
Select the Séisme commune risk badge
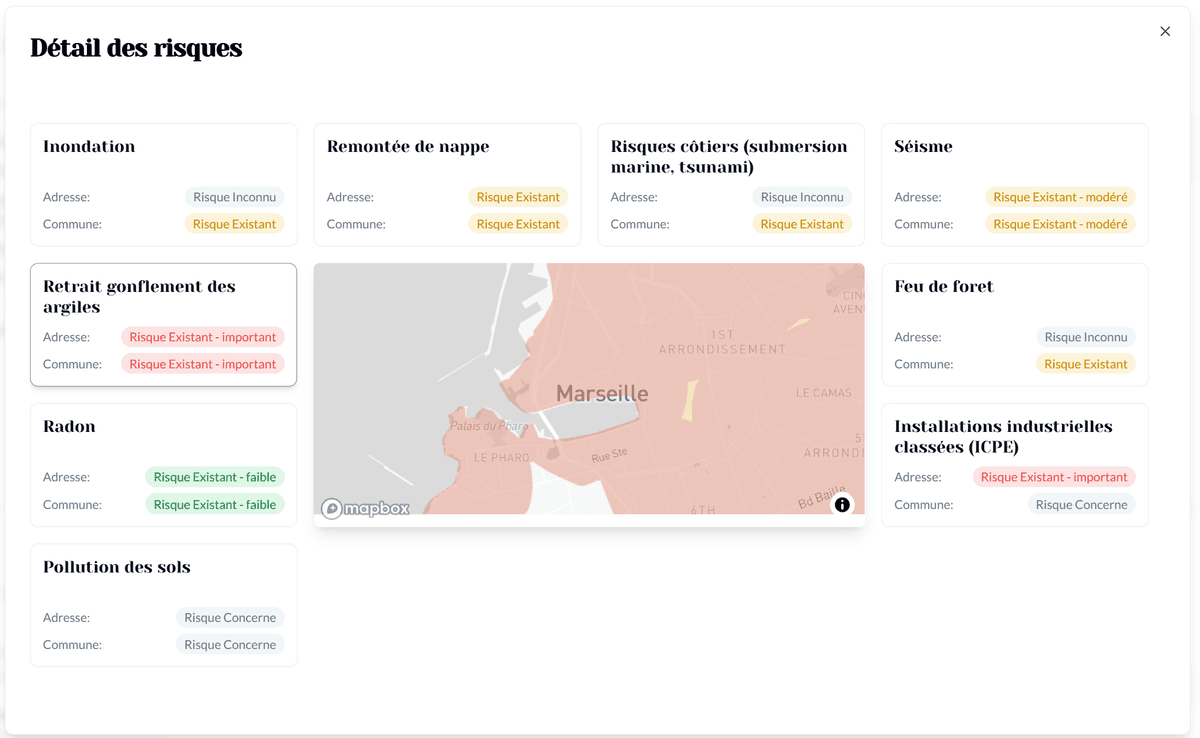pyautogui.click(x=1059, y=223)
